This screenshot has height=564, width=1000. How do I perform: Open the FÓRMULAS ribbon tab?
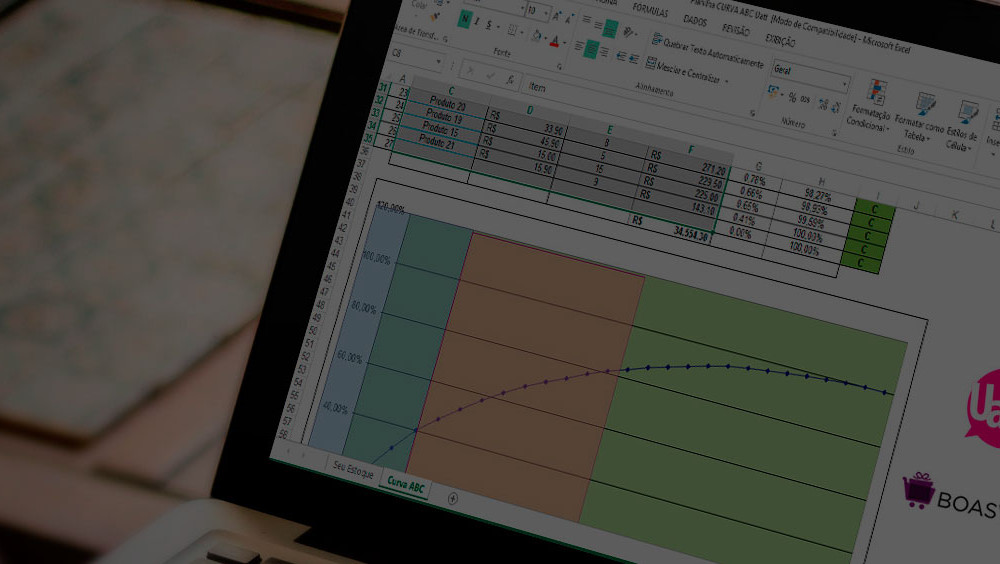(650, 11)
